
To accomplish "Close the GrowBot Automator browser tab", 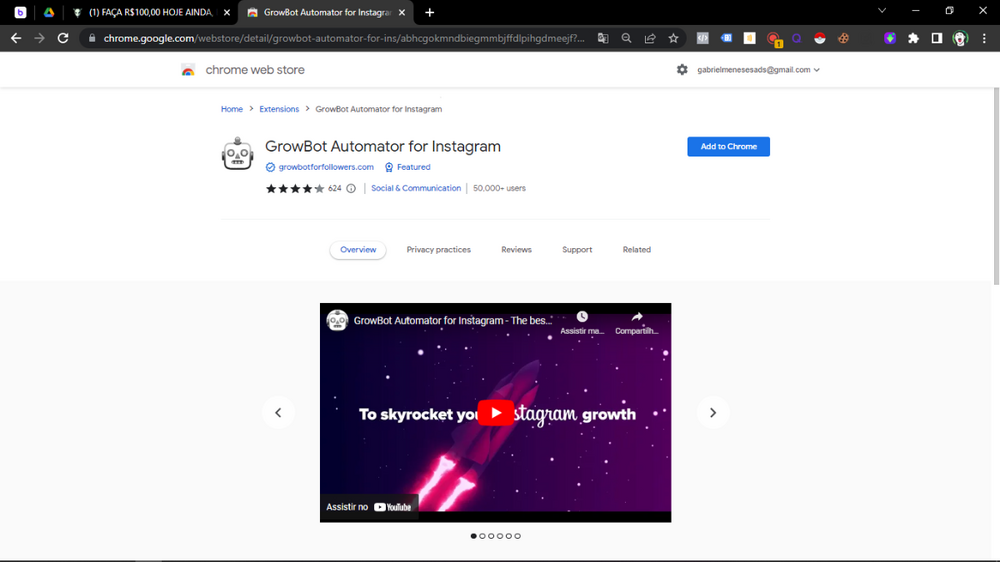I will coord(401,12).
